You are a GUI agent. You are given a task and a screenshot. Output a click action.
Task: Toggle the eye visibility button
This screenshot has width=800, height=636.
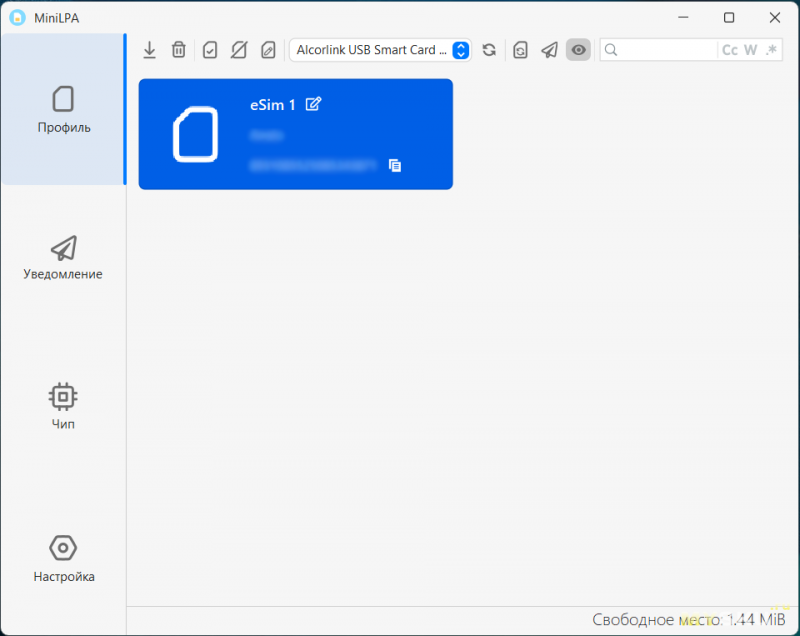click(578, 50)
